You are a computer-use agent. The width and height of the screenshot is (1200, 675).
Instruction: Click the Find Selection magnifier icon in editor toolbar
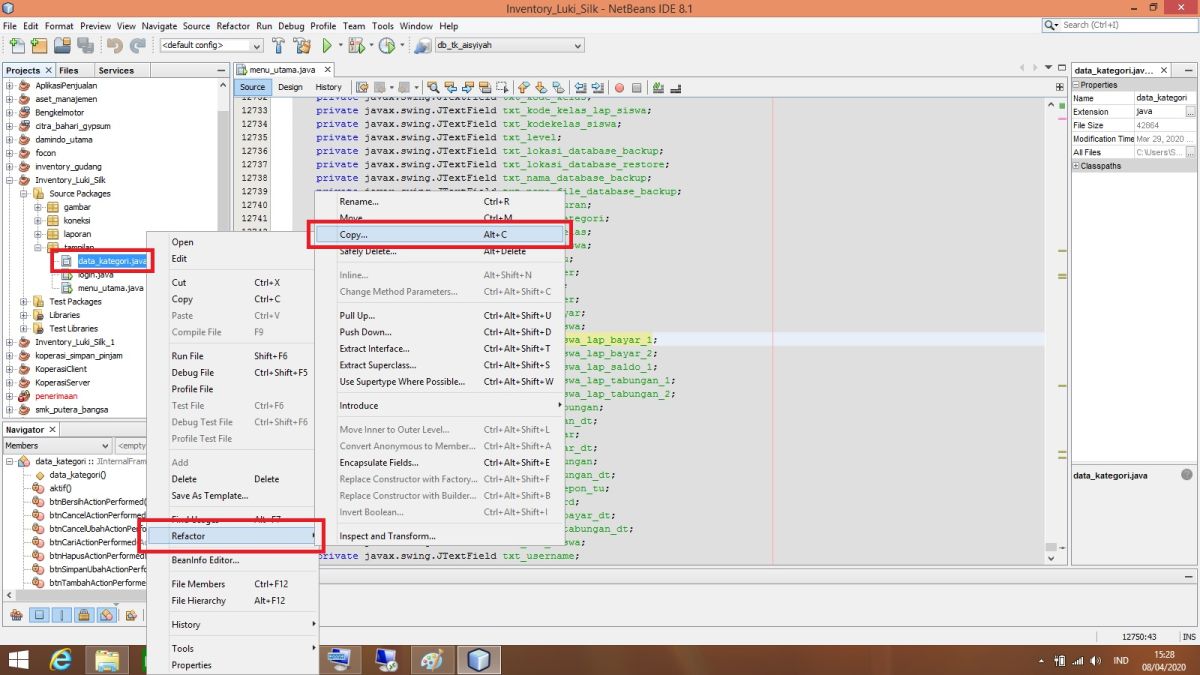[434, 87]
